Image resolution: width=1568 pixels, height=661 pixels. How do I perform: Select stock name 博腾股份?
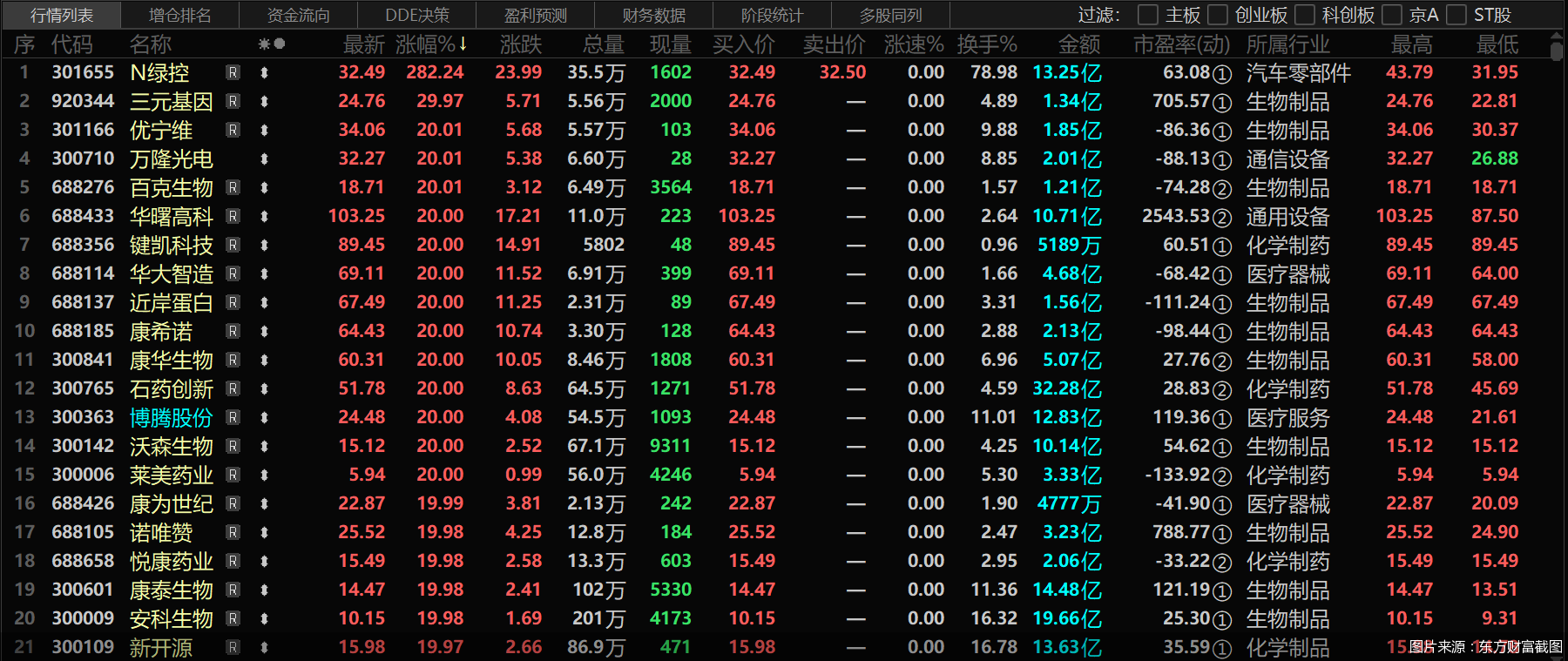click(172, 418)
